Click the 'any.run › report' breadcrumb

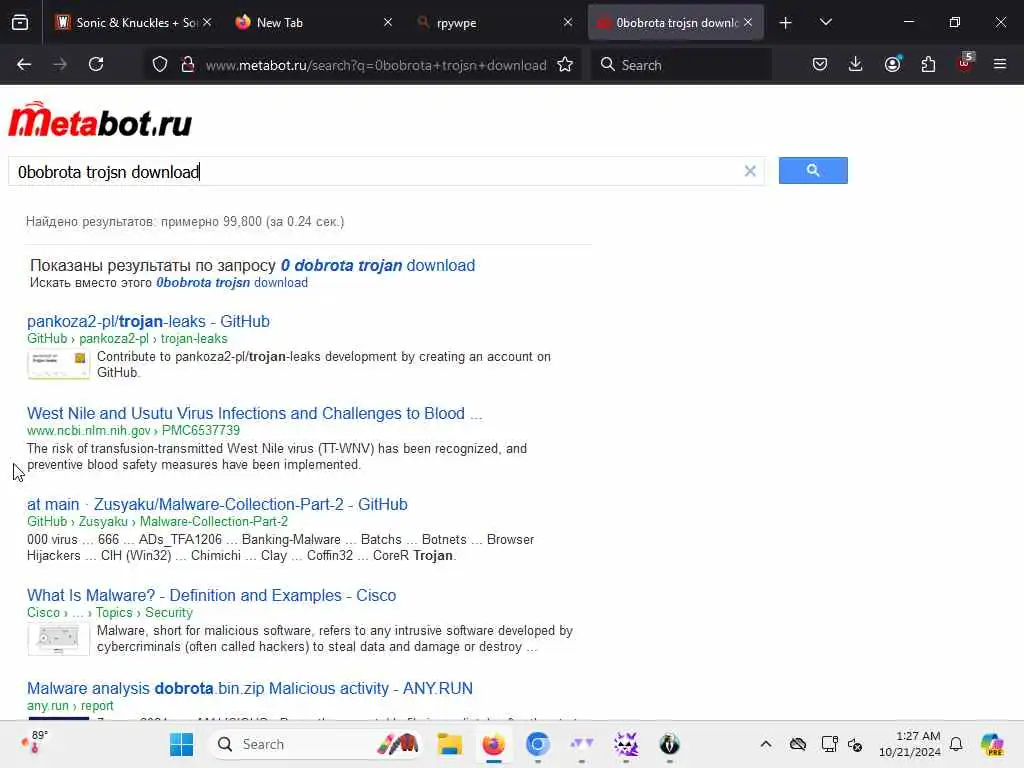click(x=70, y=706)
